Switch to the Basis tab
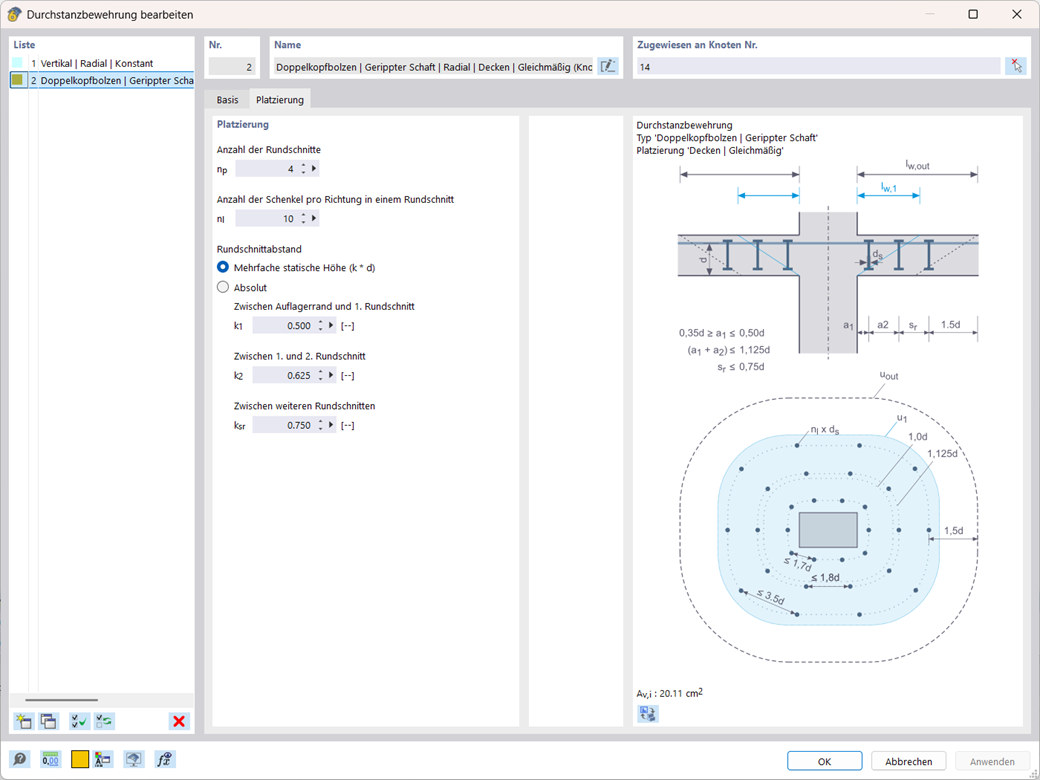This screenshot has height=780, width=1040. click(x=227, y=99)
